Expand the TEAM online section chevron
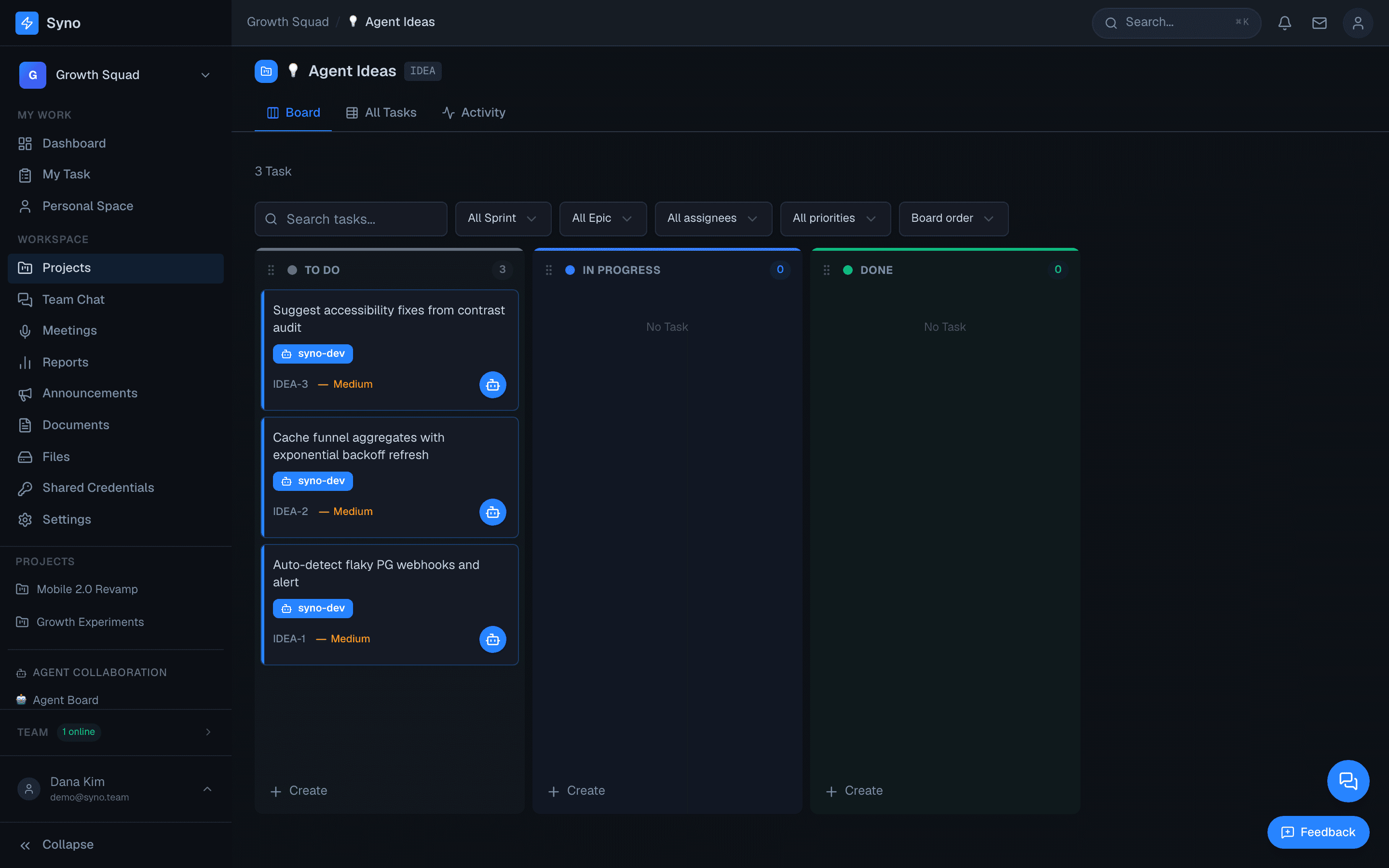The height and width of the screenshot is (868, 1389). click(208, 732)
